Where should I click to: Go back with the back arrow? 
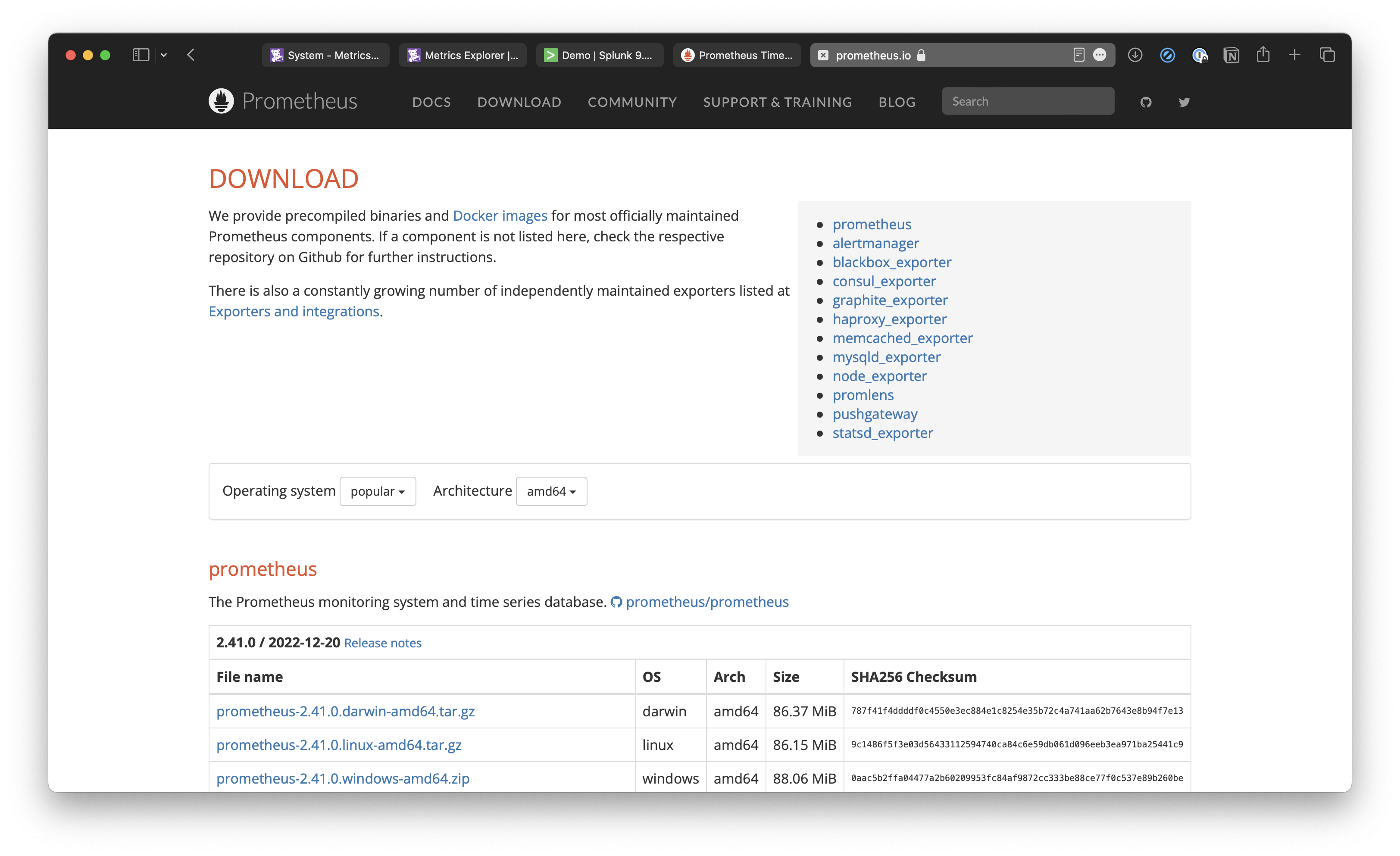click(x=191, y=55)
